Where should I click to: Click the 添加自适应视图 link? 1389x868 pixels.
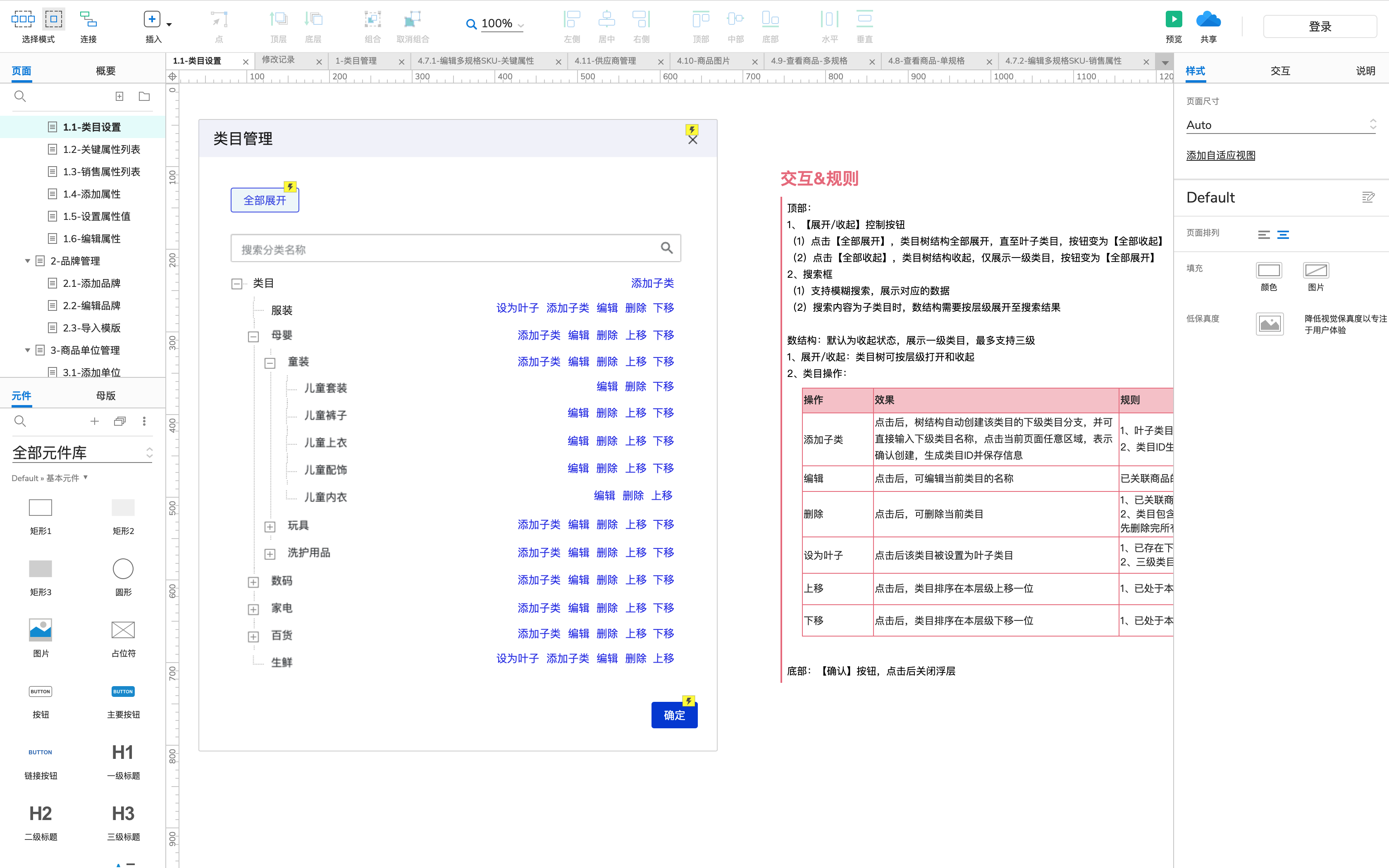coord(1220,155)
